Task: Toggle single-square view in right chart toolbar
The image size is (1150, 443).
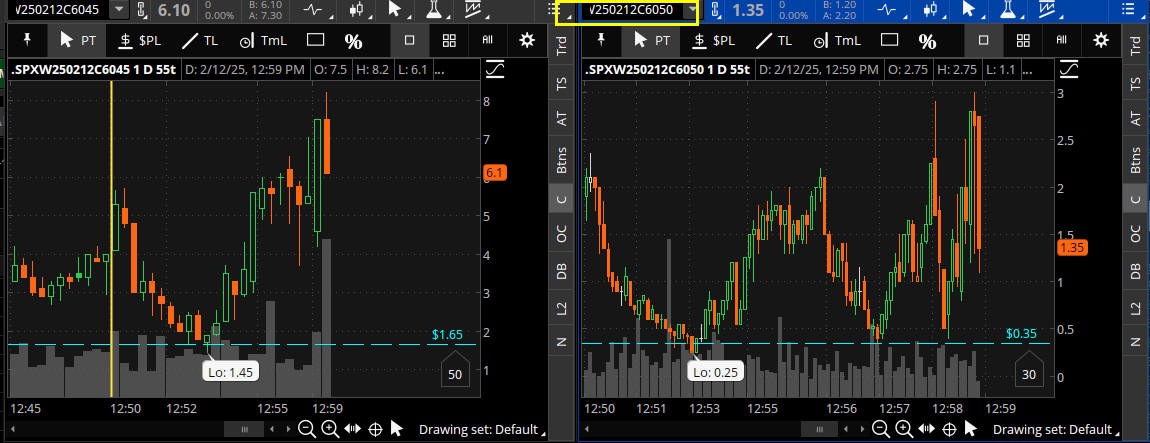Action: point(984,40)
